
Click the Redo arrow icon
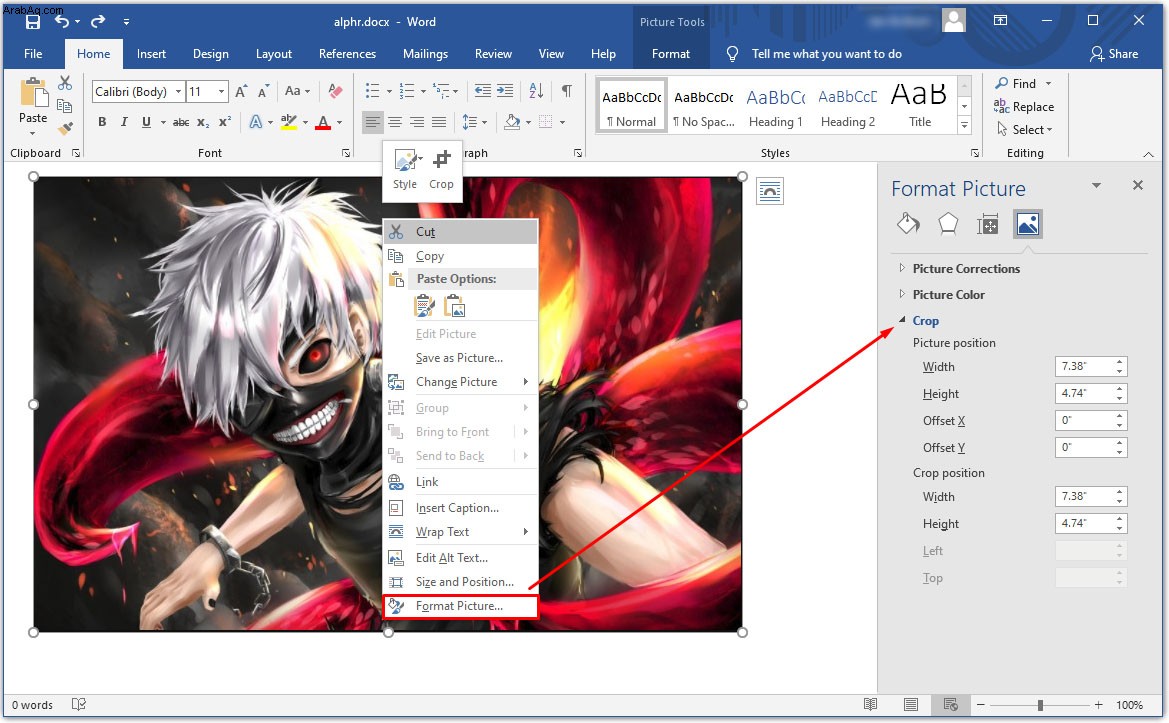[98, 22]
